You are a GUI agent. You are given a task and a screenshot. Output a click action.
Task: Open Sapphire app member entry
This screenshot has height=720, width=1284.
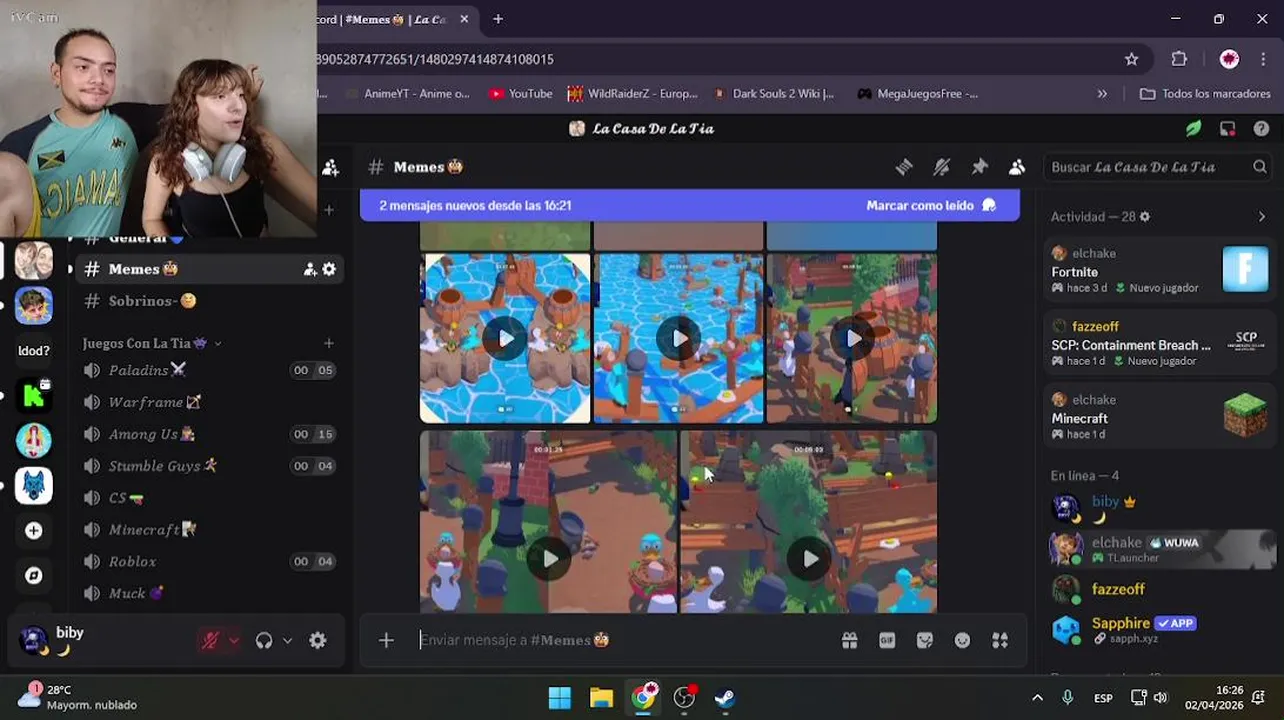pos(1160,629)
